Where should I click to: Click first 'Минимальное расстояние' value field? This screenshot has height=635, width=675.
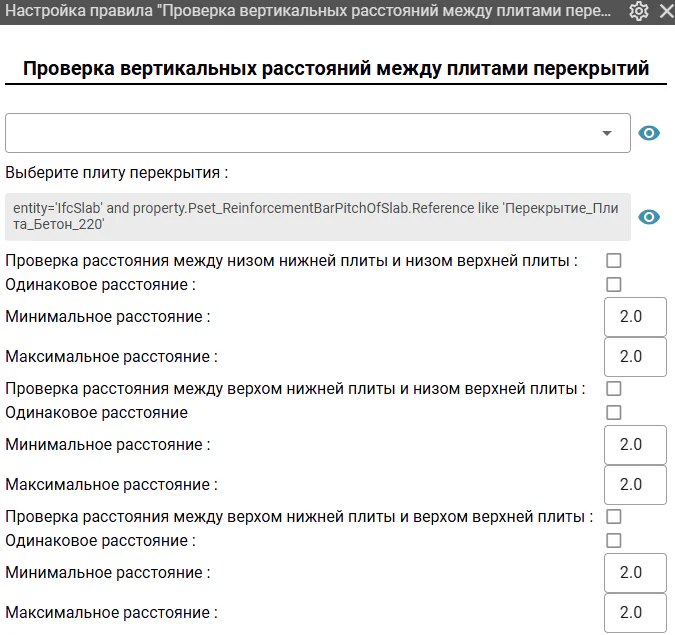[635, 317]
